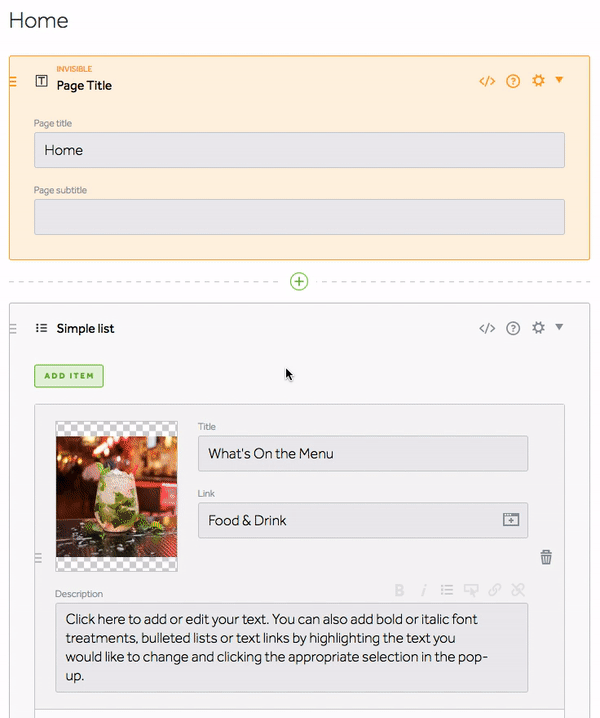This screenshot has width=600, height=718.
Task: Click the ADD ITEM button
Action: (x=69, y=376)
